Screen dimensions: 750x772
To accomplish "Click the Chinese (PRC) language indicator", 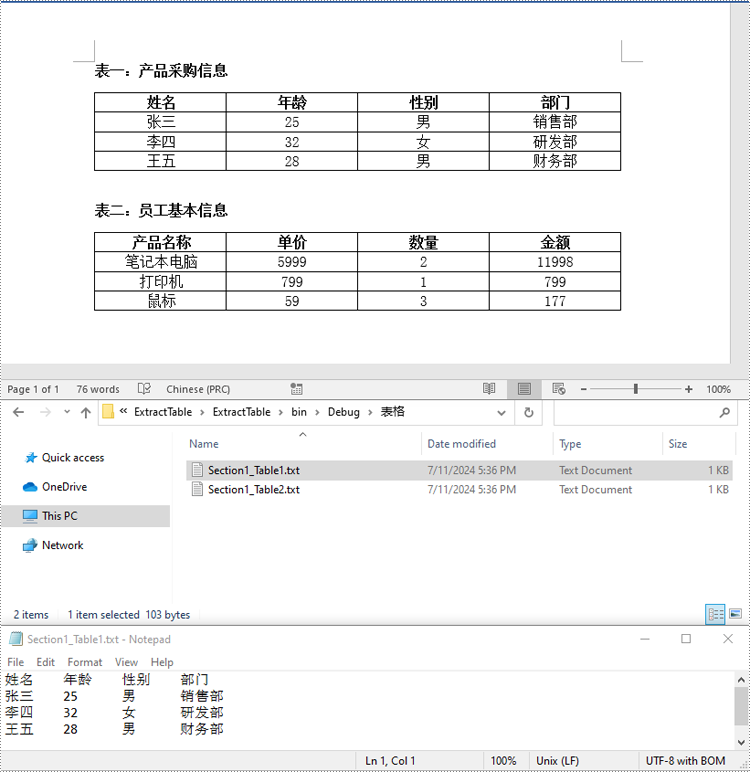I will coord(198,389).
